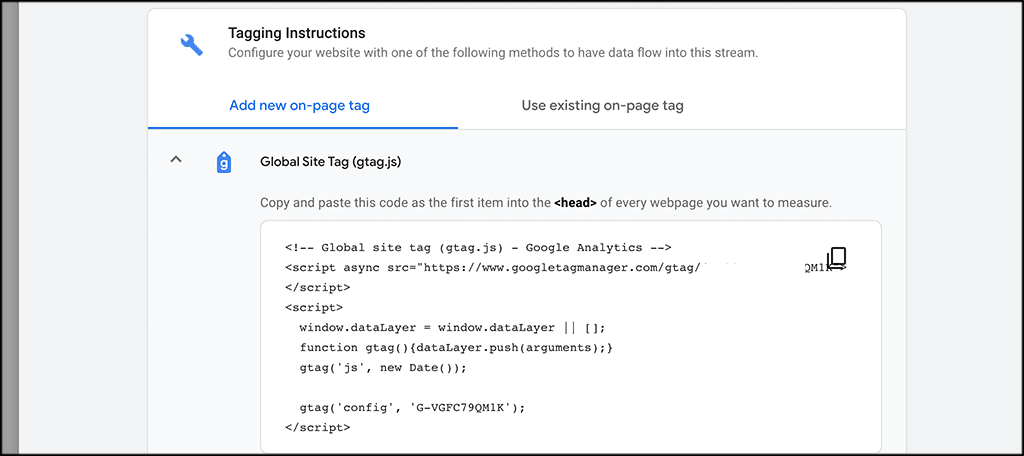
Task: Switch to Add new on-page tag tab
Action: pyautogui.click(x=299, y=105)
